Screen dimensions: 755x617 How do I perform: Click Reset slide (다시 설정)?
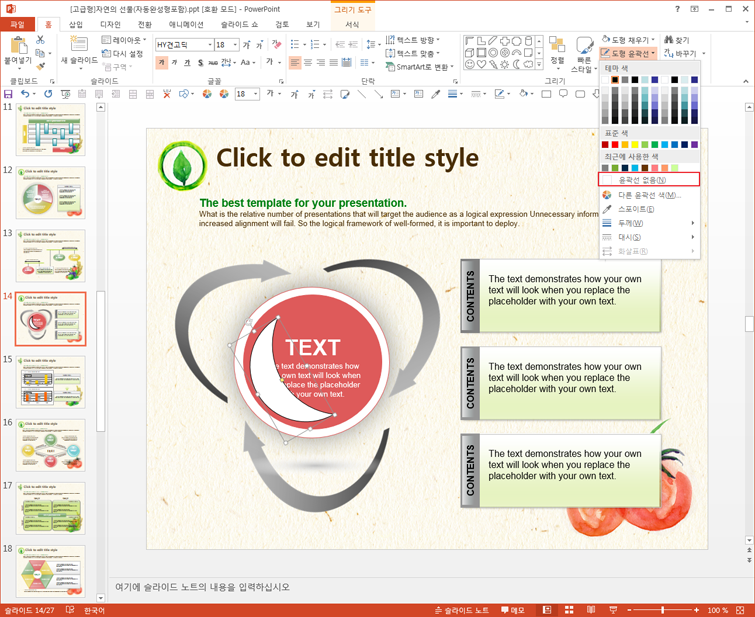click(x=122, y=53)
